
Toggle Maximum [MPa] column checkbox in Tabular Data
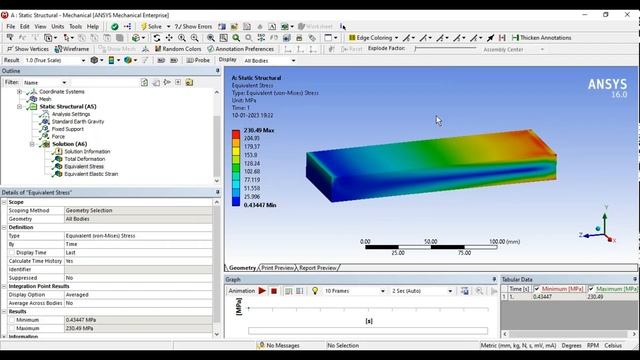591,289
